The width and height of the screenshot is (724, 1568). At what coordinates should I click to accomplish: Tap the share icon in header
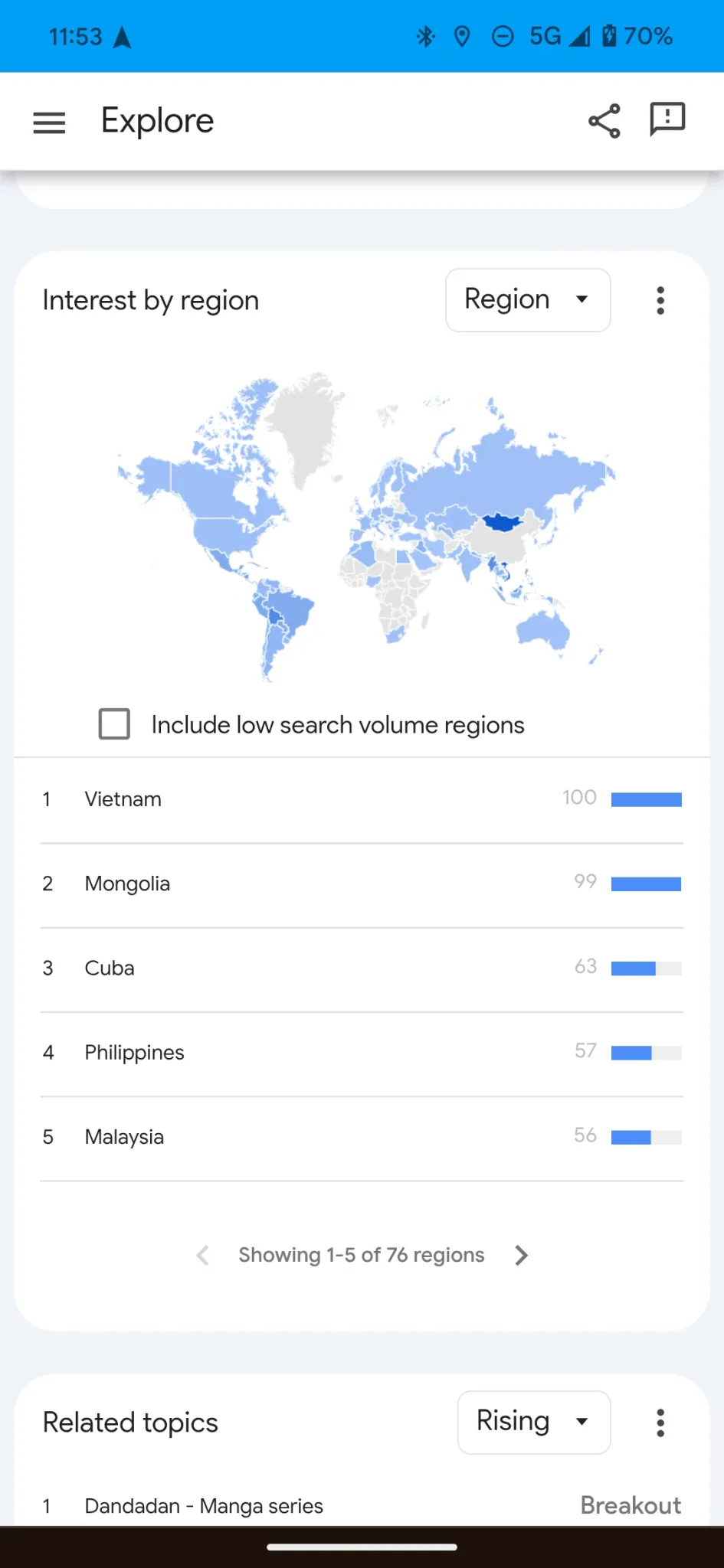pyautogui.click(x=604, y=121)
